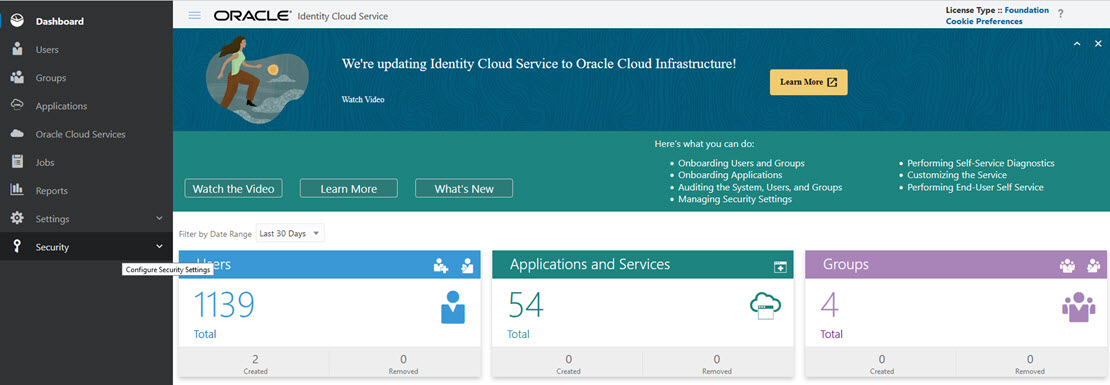Click the Removed stat in Applications card
This screenshot has width=1110, height=385.
(x=717, y=364)
